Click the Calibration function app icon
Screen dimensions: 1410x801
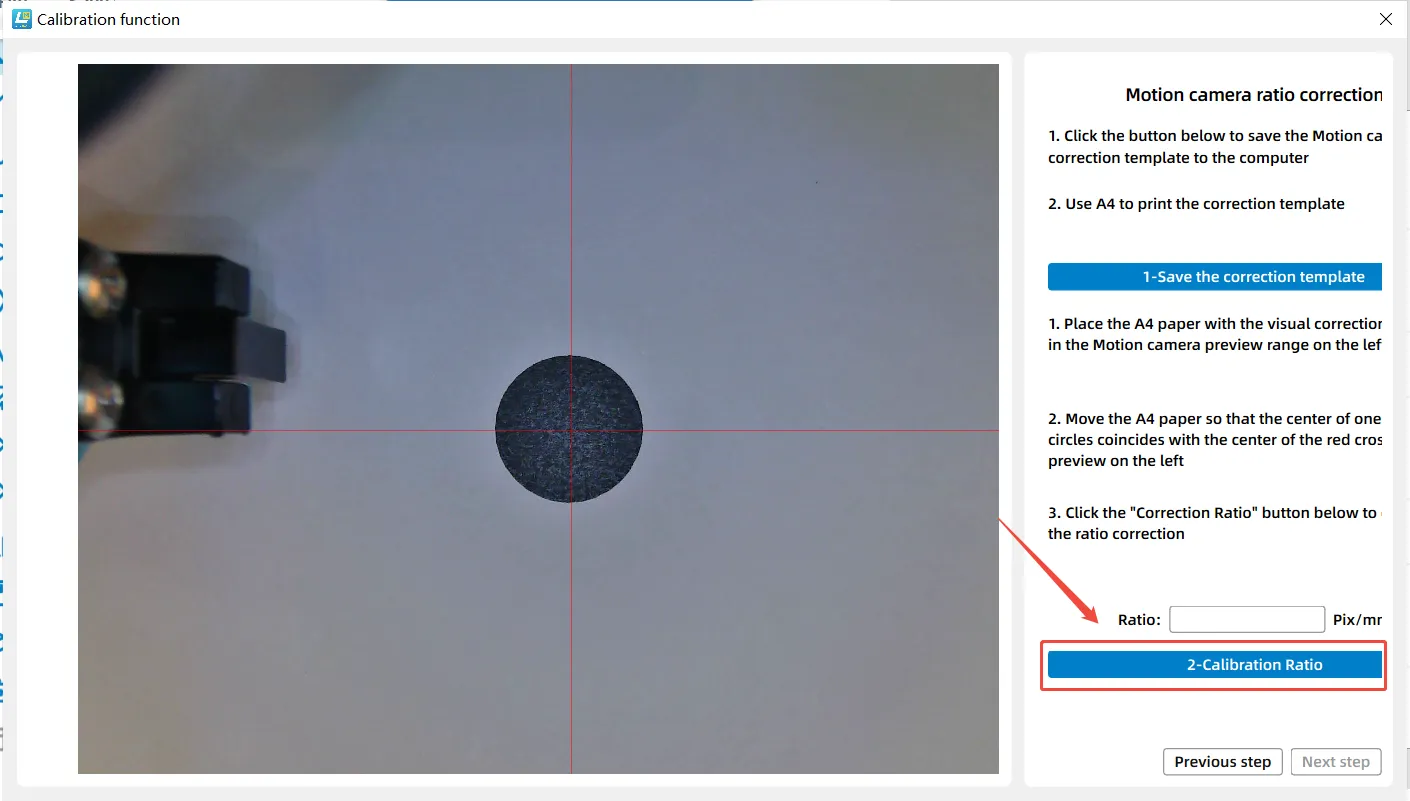[21, 19]
